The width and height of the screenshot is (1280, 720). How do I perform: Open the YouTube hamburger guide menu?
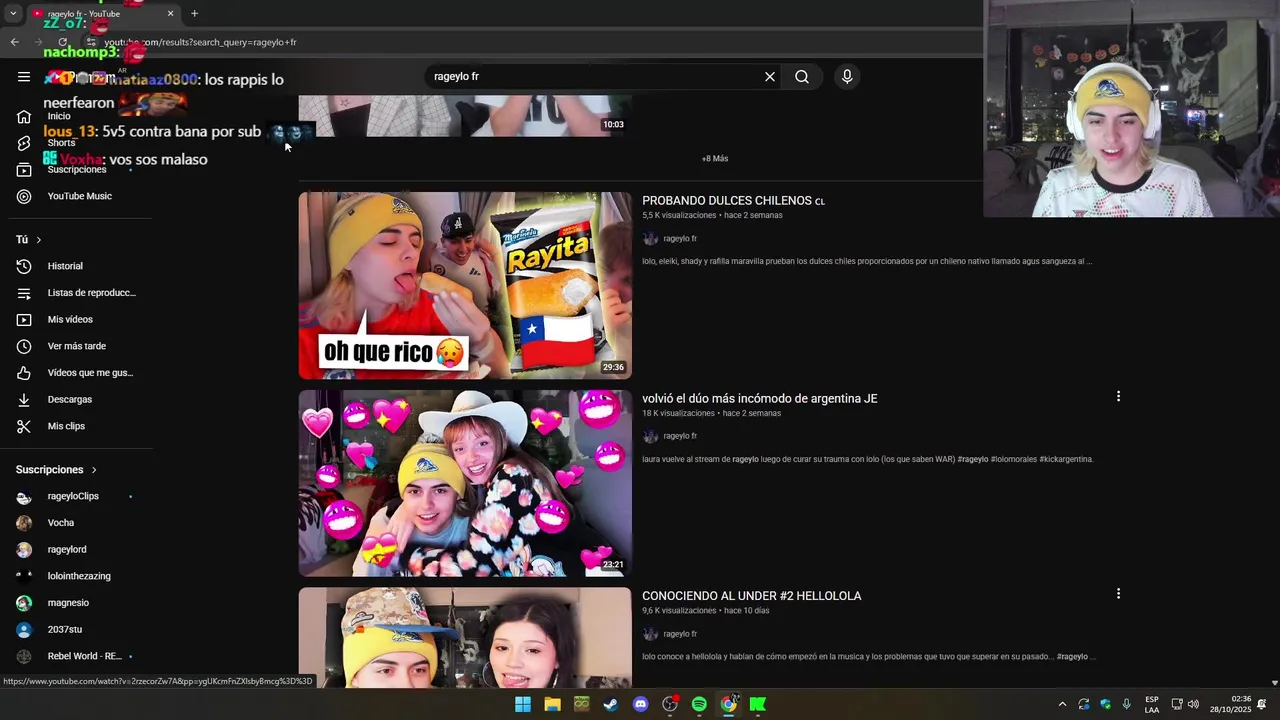(24, 77)
